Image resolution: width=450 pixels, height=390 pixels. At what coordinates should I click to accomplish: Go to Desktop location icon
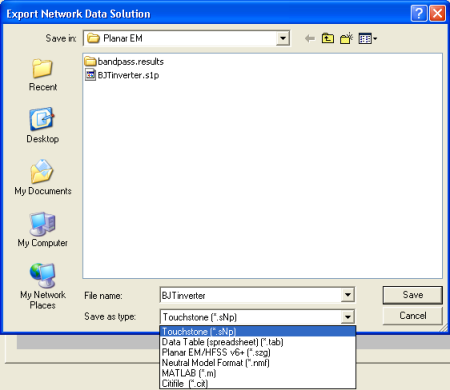coord(42,125)
